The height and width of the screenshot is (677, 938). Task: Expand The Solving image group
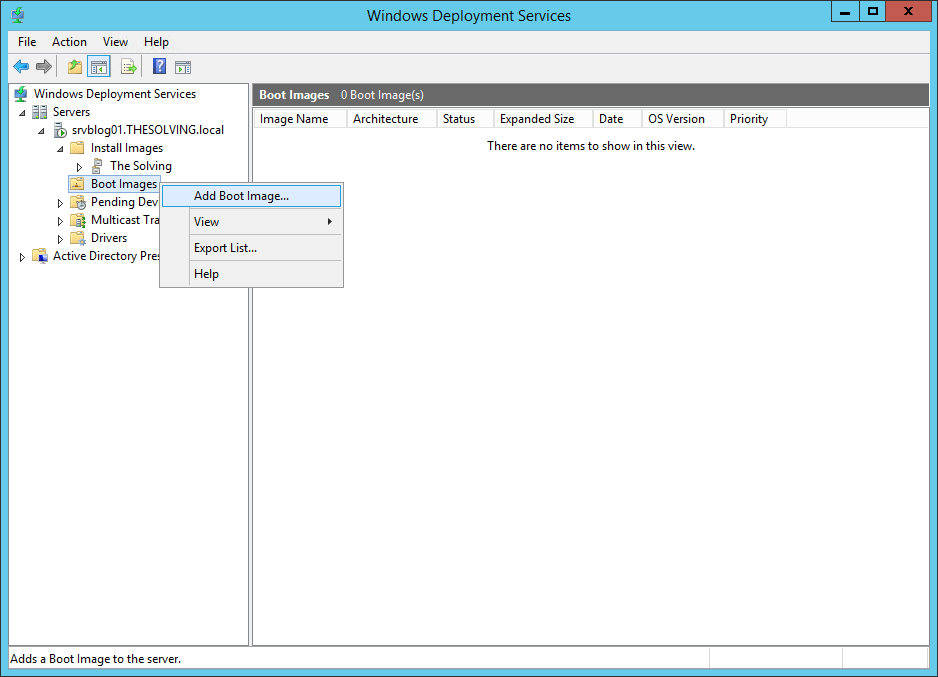pos(79,167)
